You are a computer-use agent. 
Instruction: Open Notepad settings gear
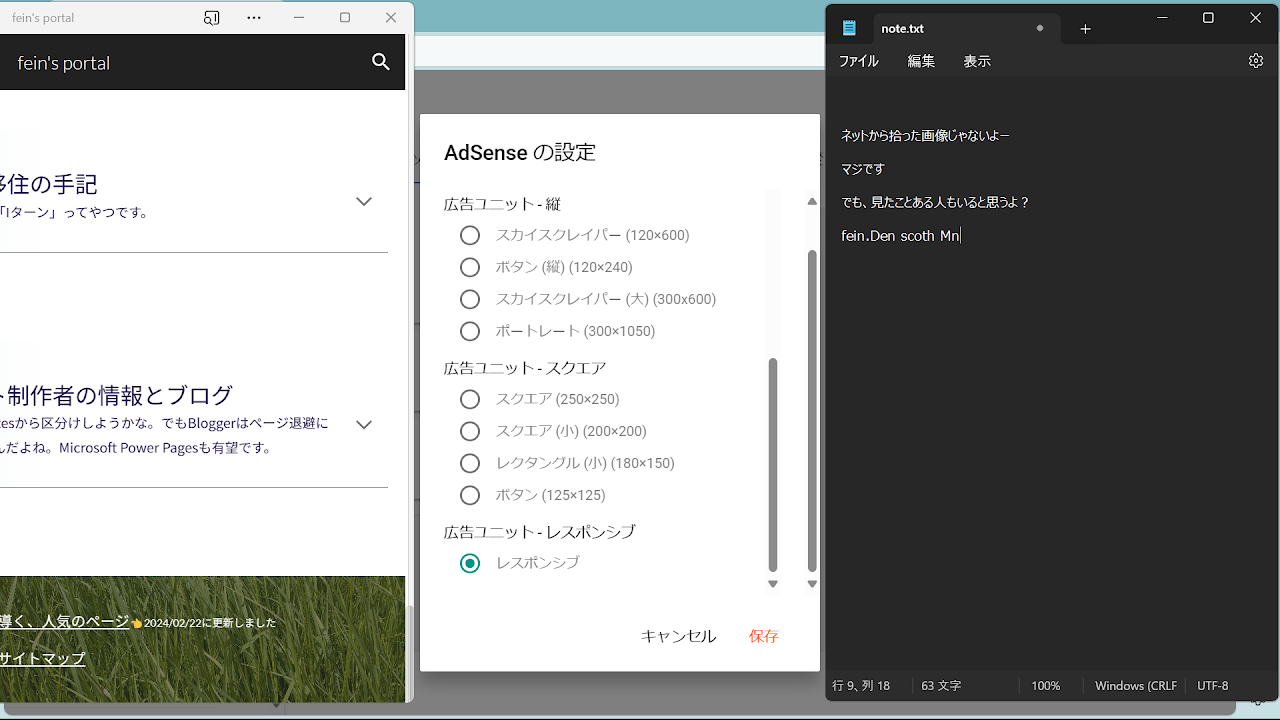point(1256,61)
